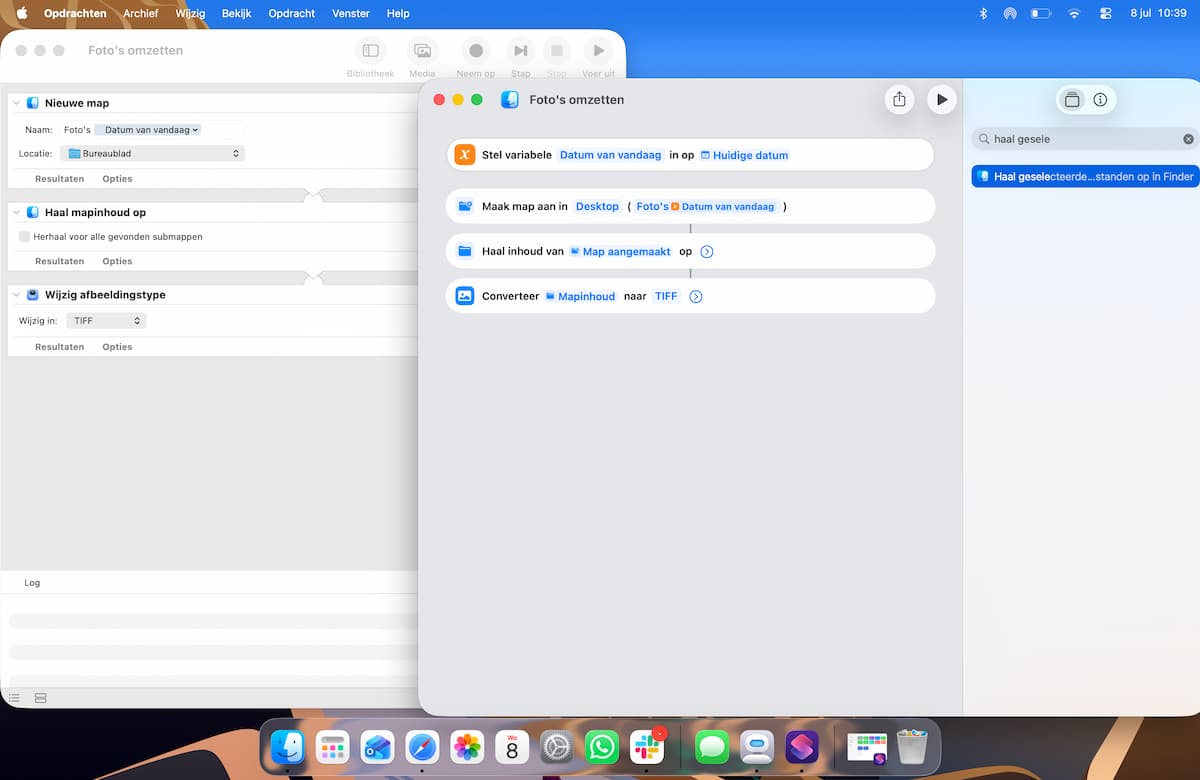Expand the 'Haal inhoud van' action chevron

pos(707,252)
